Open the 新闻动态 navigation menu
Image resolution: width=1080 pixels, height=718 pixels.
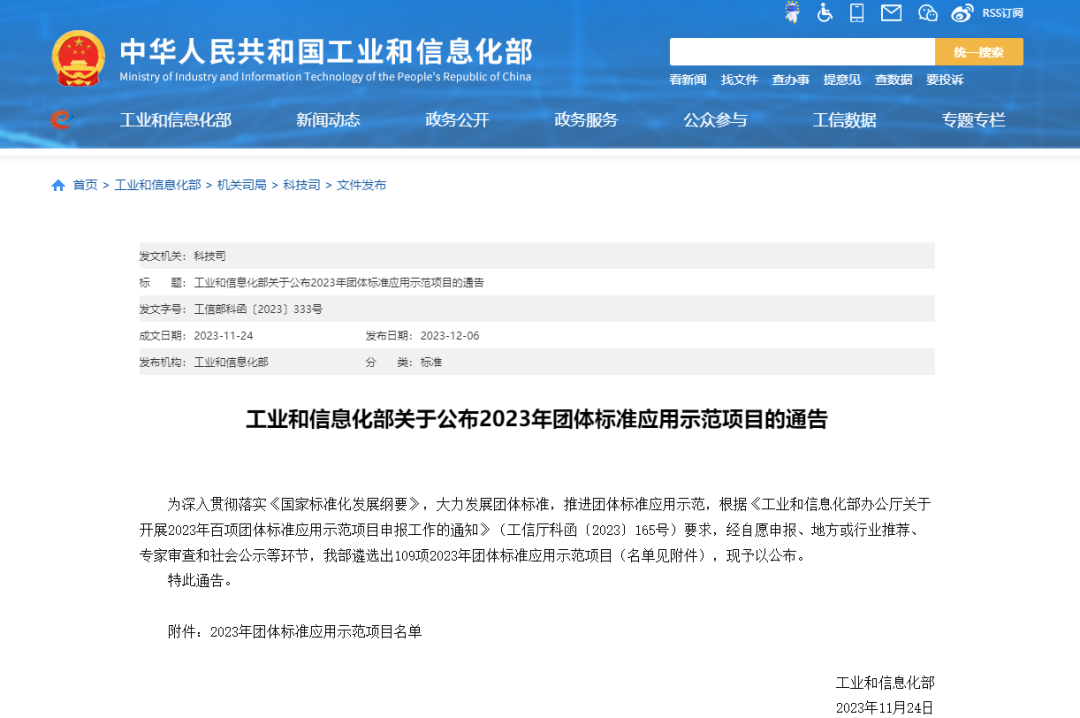tap(328, 119)
